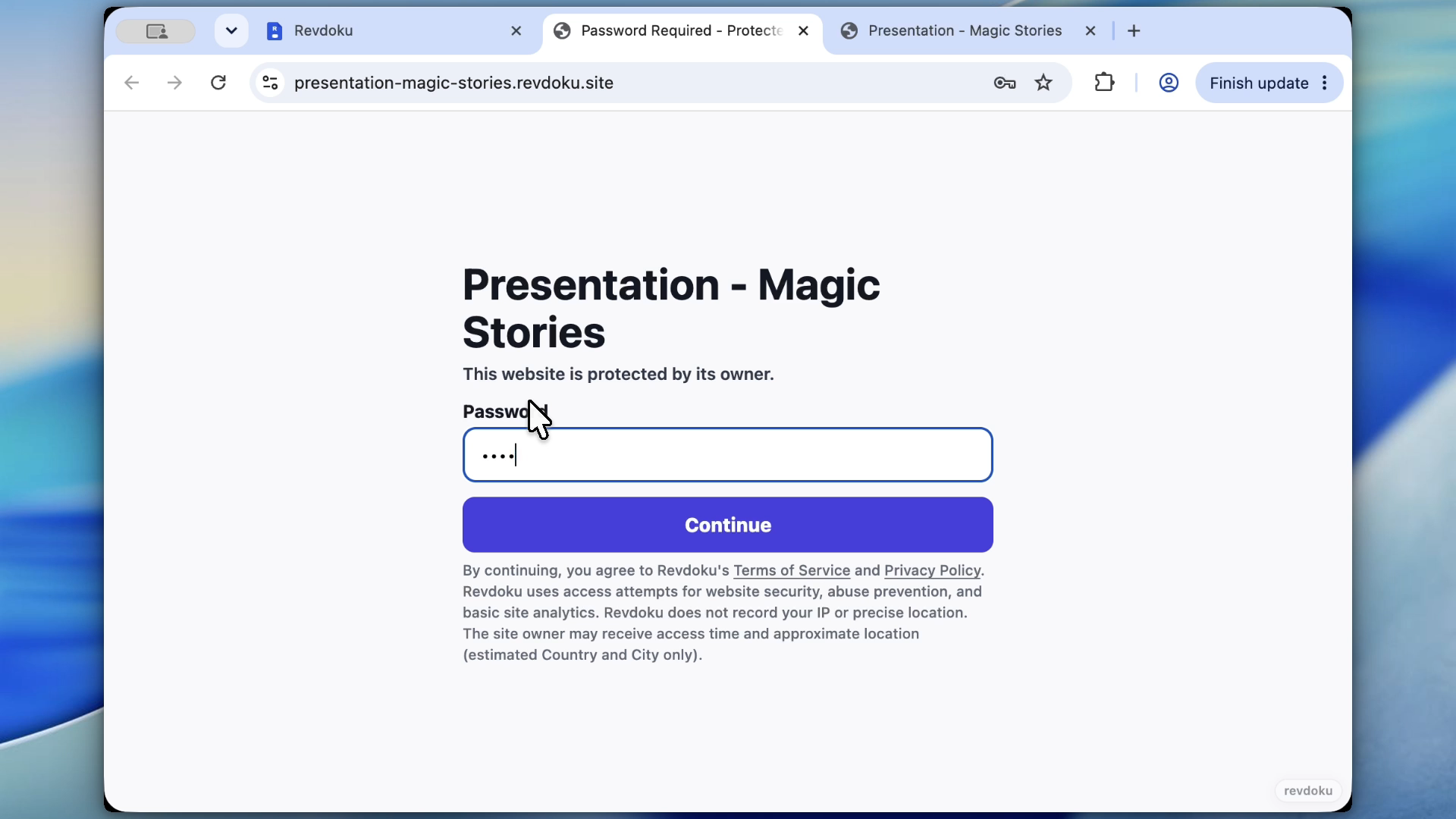The image size is (1456, 819).
Task: View site information icon in address bar
Action: point(271,83)
